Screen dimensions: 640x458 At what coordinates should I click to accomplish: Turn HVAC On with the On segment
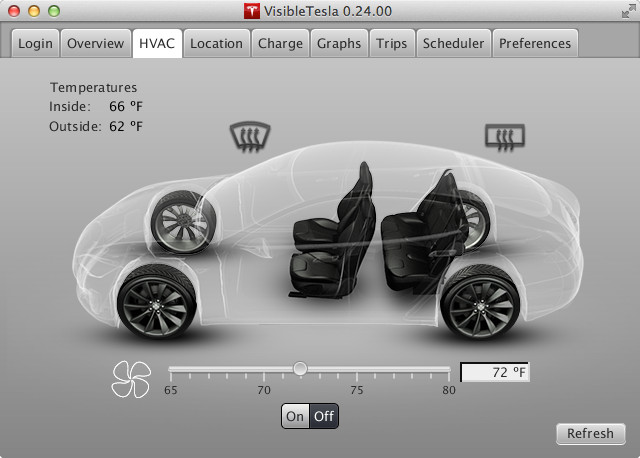[x=295, y=416]
